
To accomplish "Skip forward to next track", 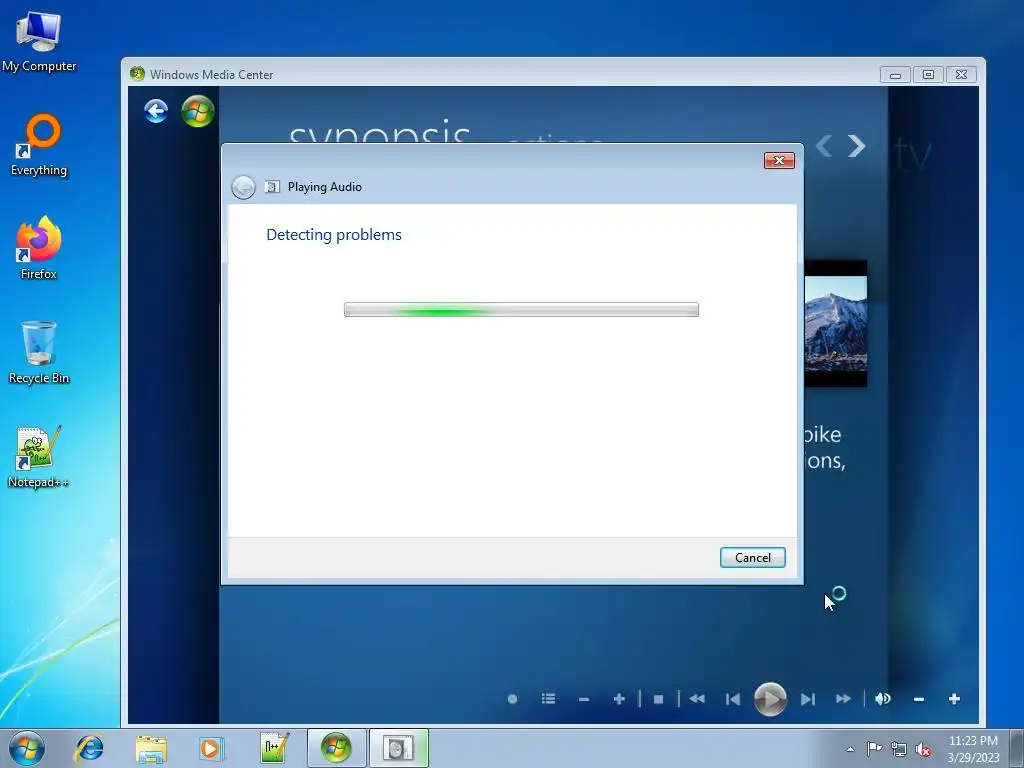I will [808, 699].
